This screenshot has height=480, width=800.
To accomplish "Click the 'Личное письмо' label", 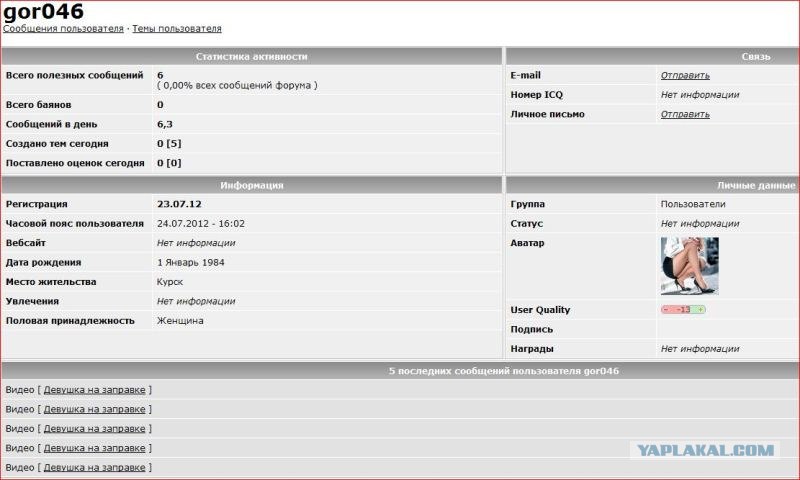I will 547,114.
